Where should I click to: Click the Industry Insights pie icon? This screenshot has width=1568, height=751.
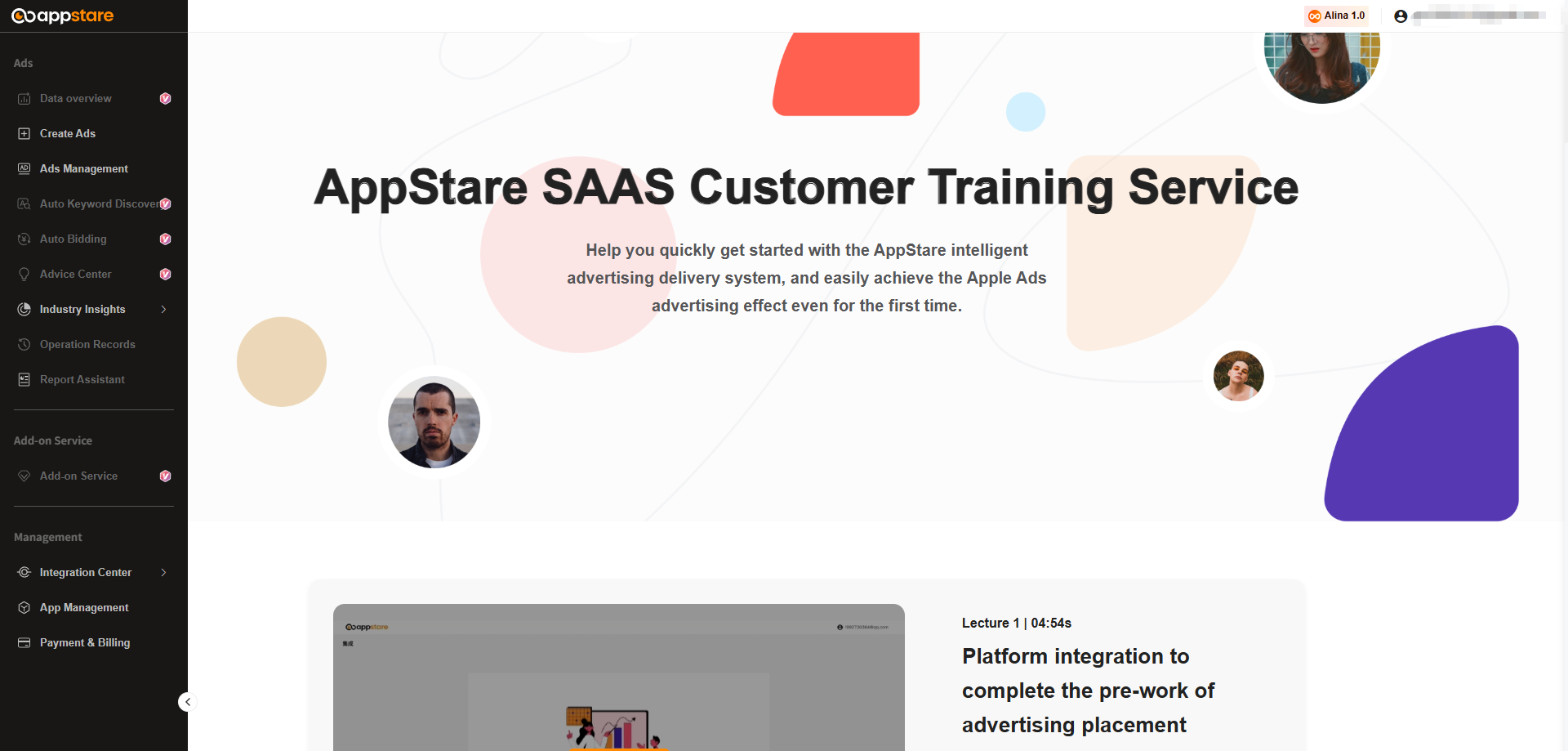[24, 309]
